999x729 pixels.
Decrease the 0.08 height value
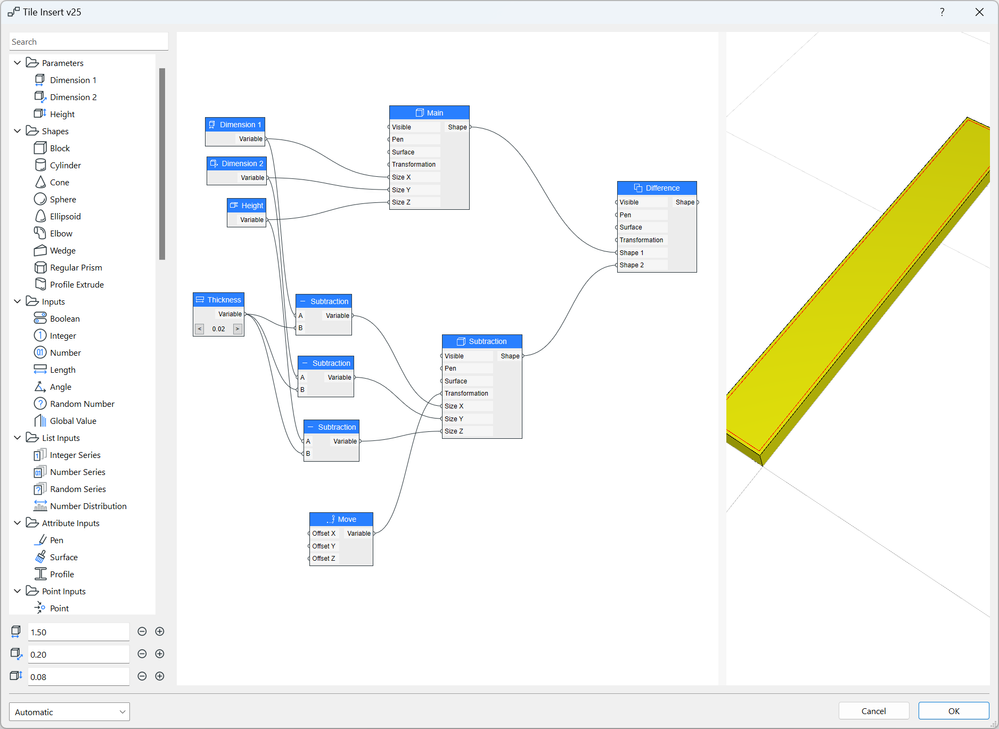142,676
